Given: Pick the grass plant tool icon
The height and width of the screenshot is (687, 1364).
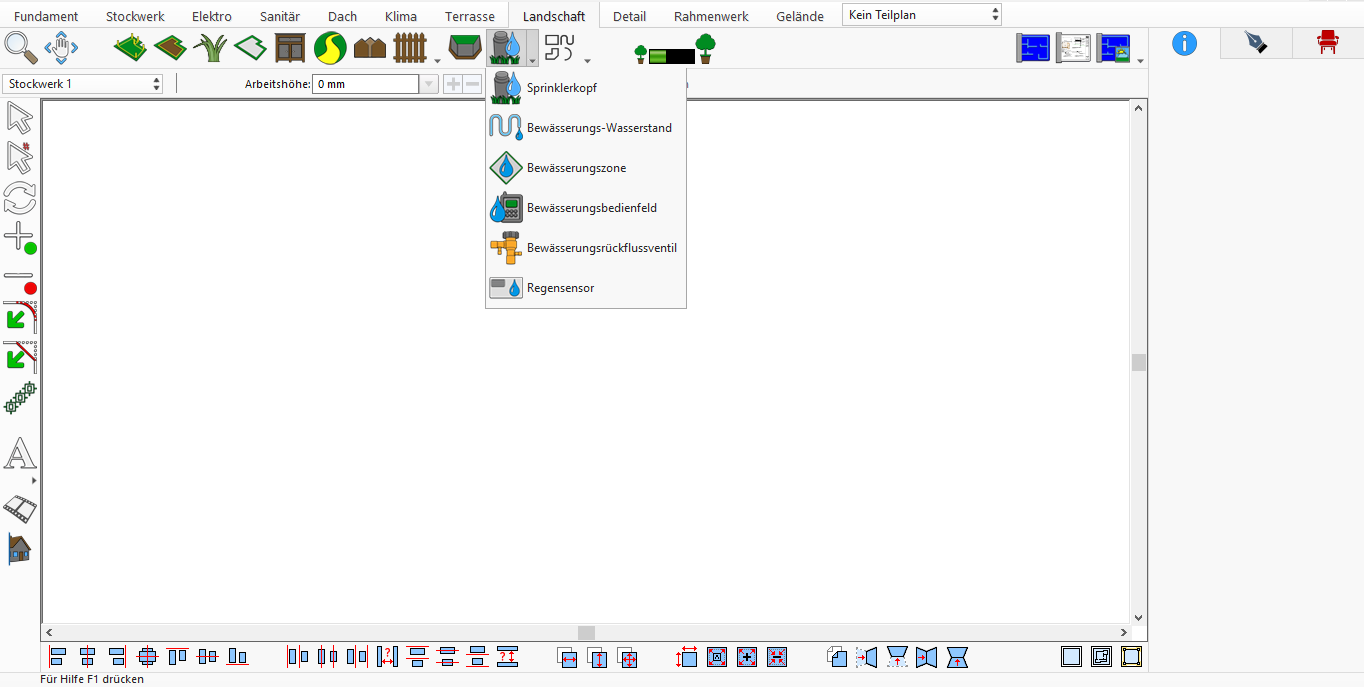Looking at the screenshot, I should pyautogui.click(x=210, y=47).
